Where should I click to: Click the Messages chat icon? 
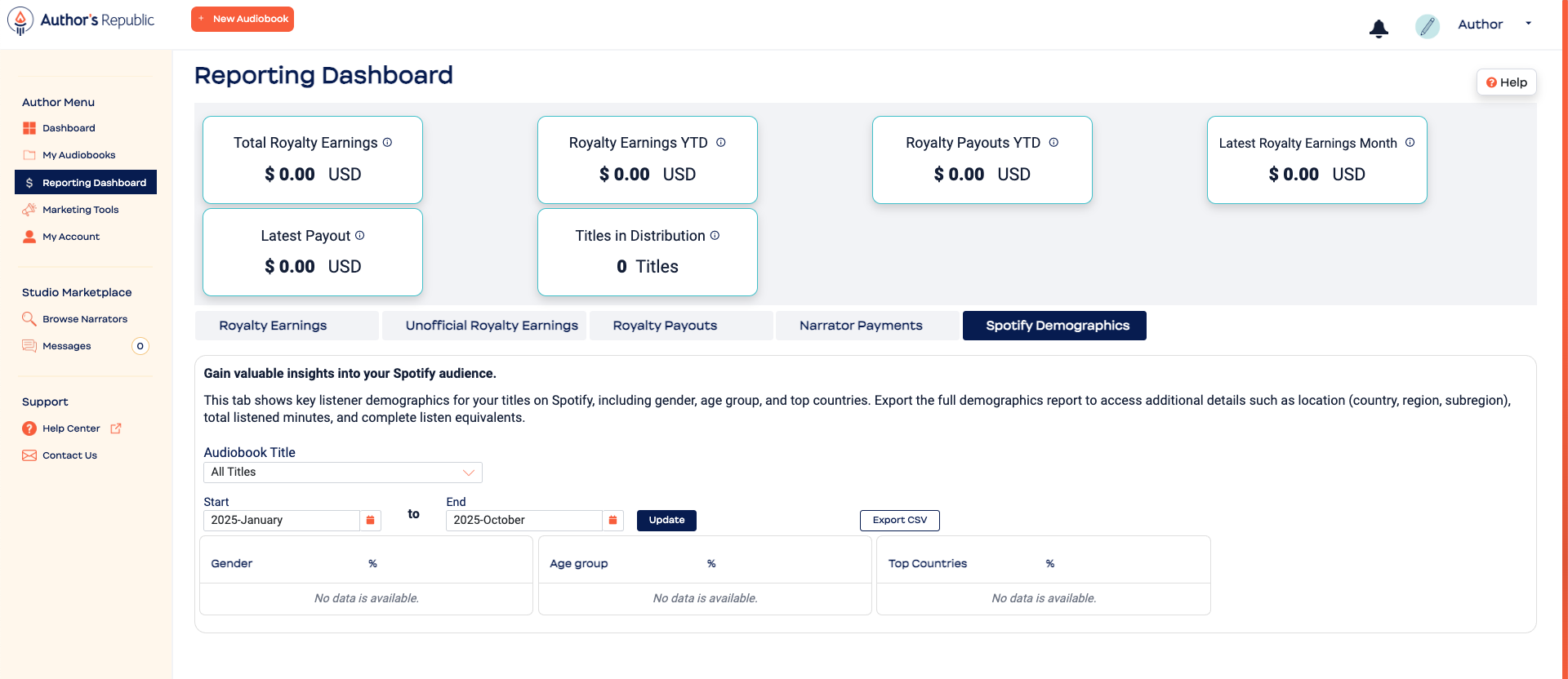(x=29, y=346)
